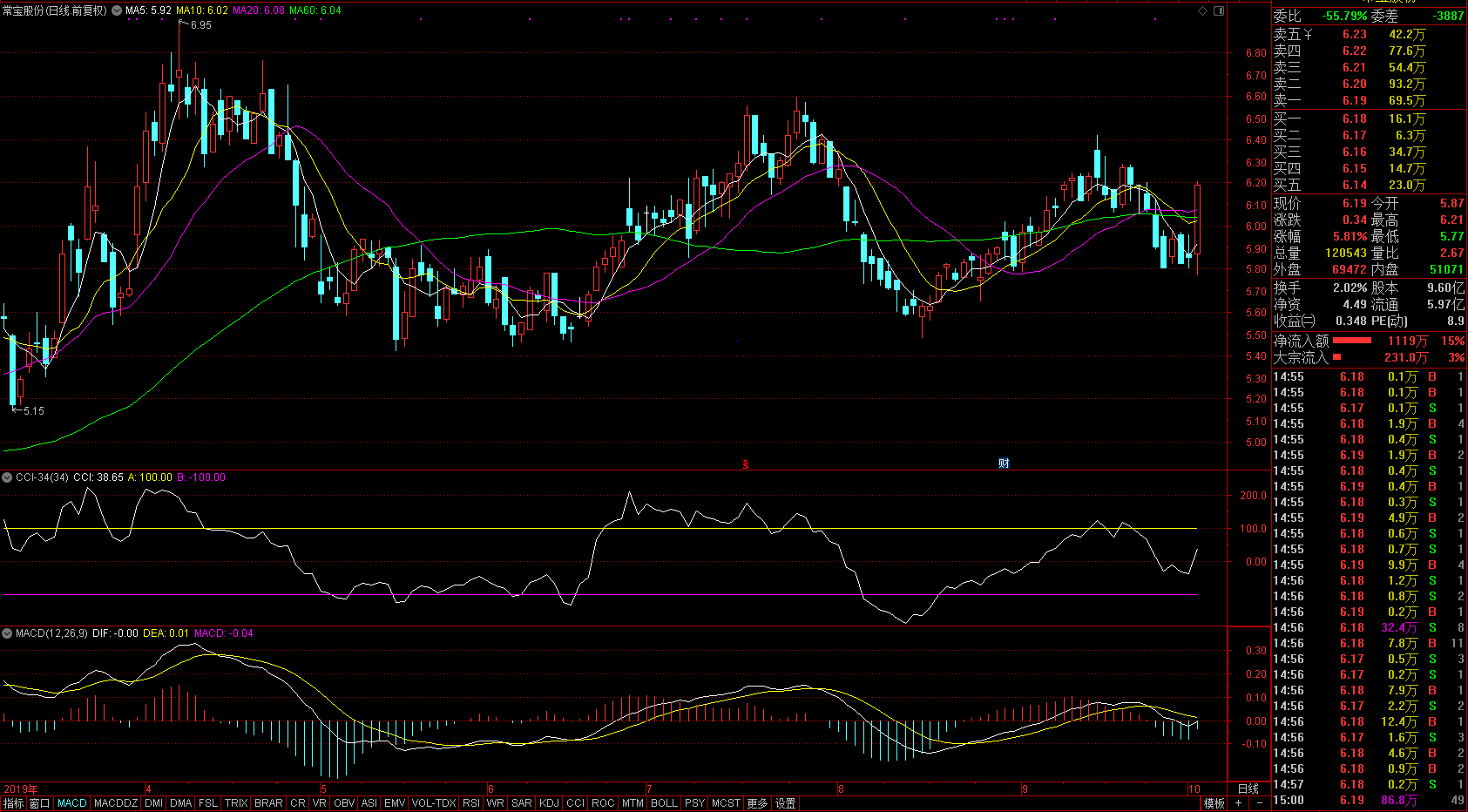The height and width of the screenshot is (812, 1468).
Task: Click the MA20: 6.08 label
Action: point(259,10)
